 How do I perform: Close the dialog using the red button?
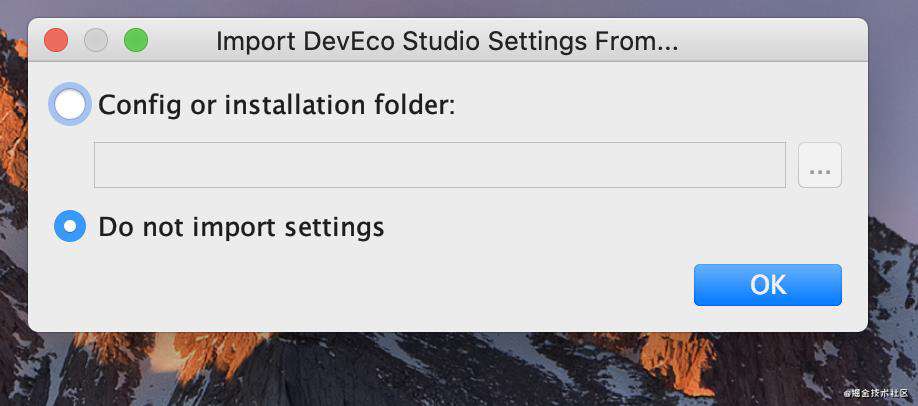point(56,40)
